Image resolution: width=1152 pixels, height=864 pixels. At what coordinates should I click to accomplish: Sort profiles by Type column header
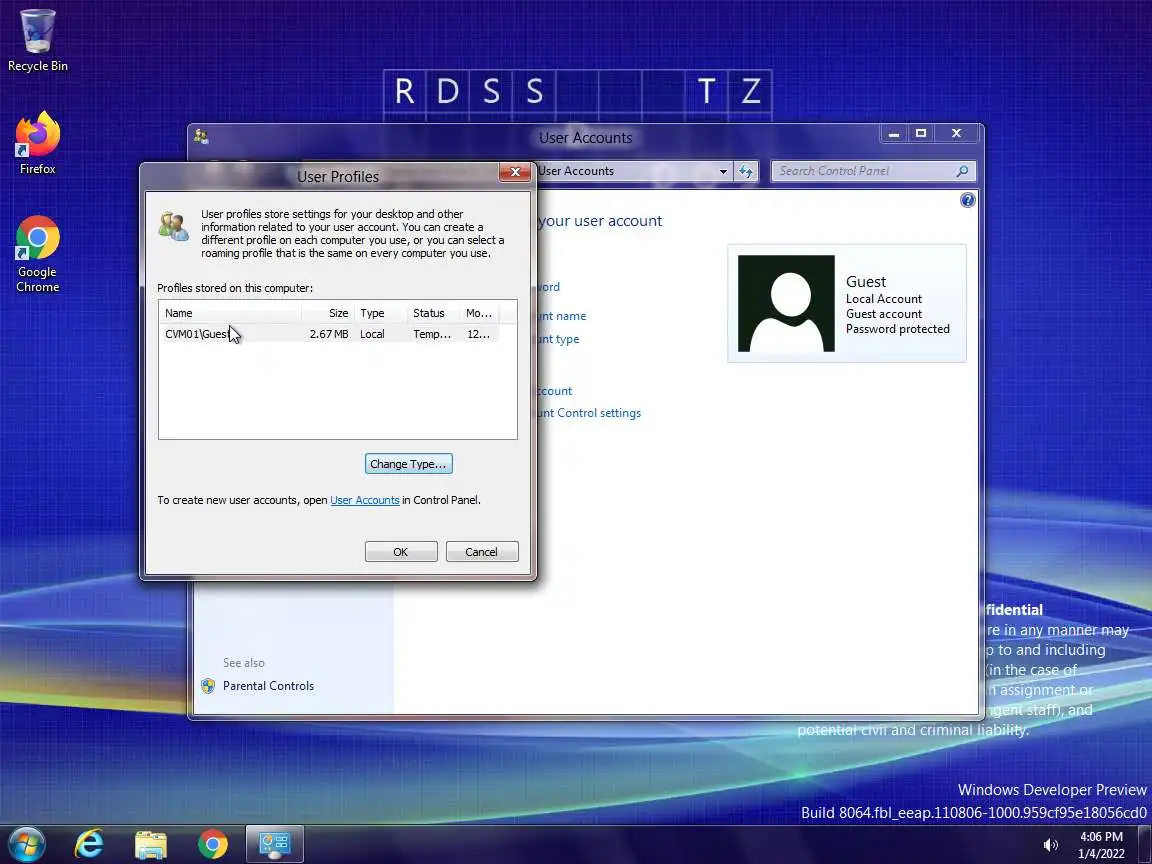point(381,313)
